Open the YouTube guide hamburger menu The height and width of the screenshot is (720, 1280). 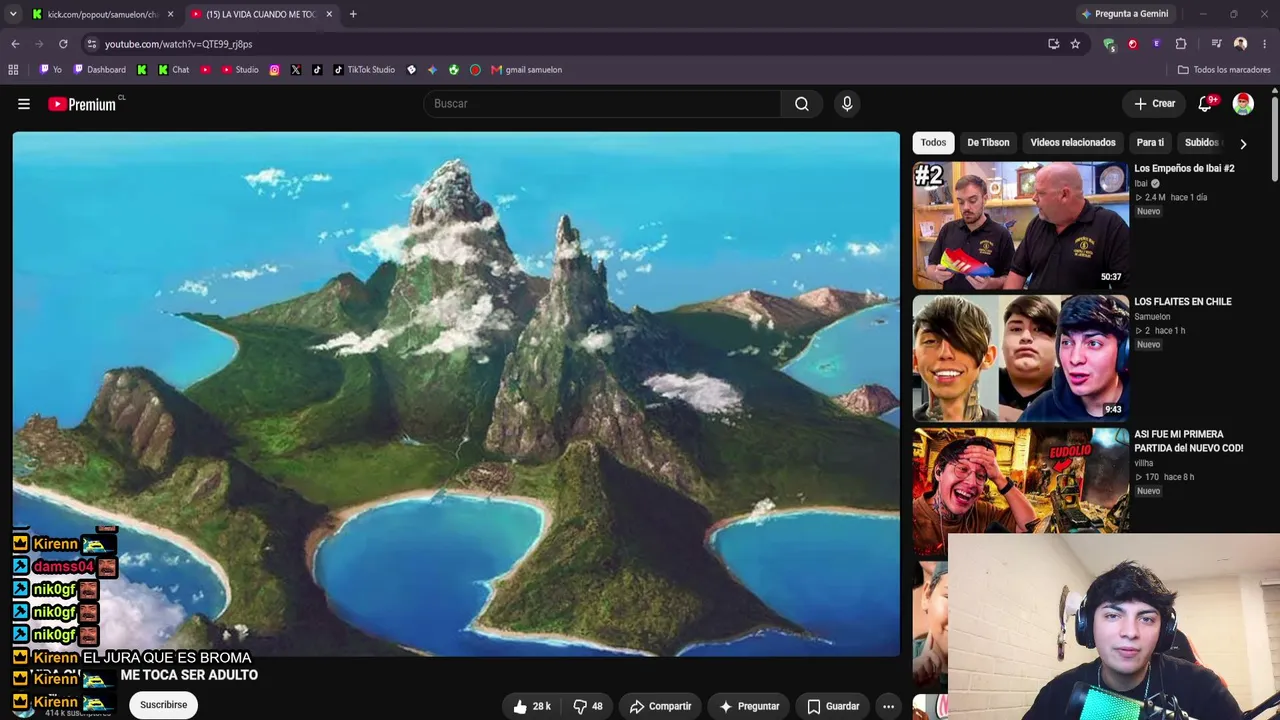click(24, 104)
